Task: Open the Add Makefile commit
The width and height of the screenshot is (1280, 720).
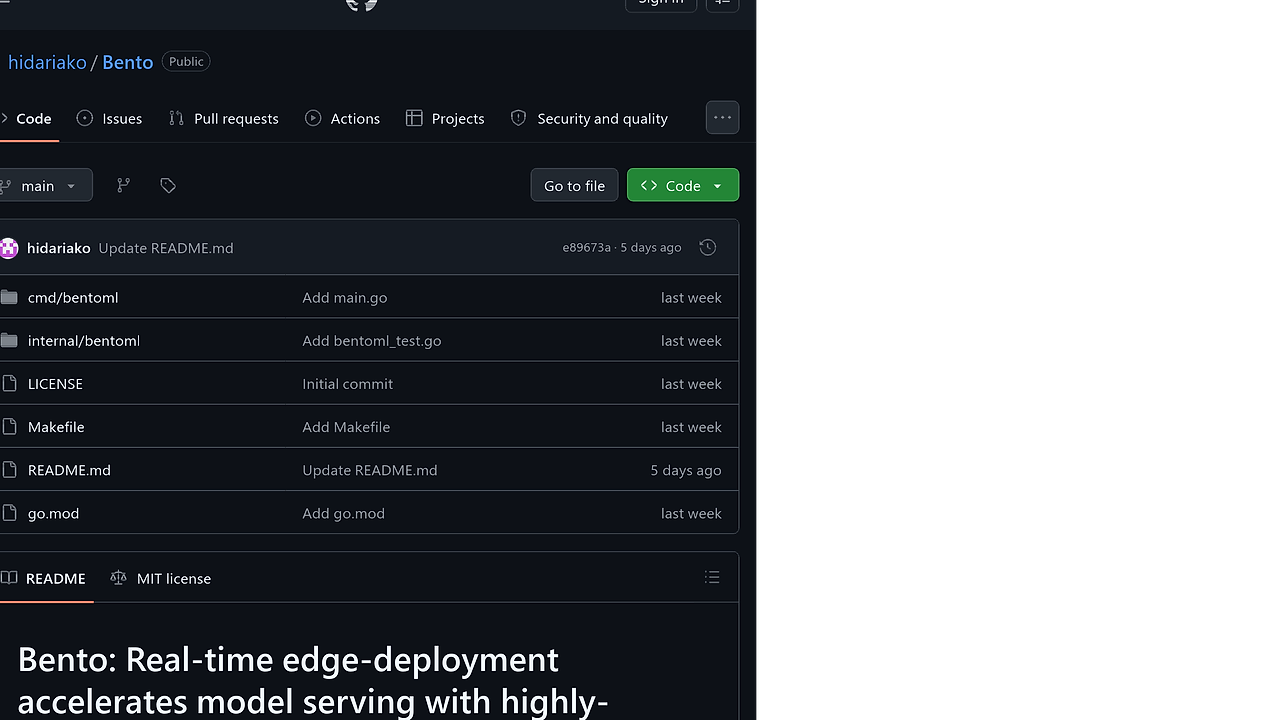Action: (346, 426)
